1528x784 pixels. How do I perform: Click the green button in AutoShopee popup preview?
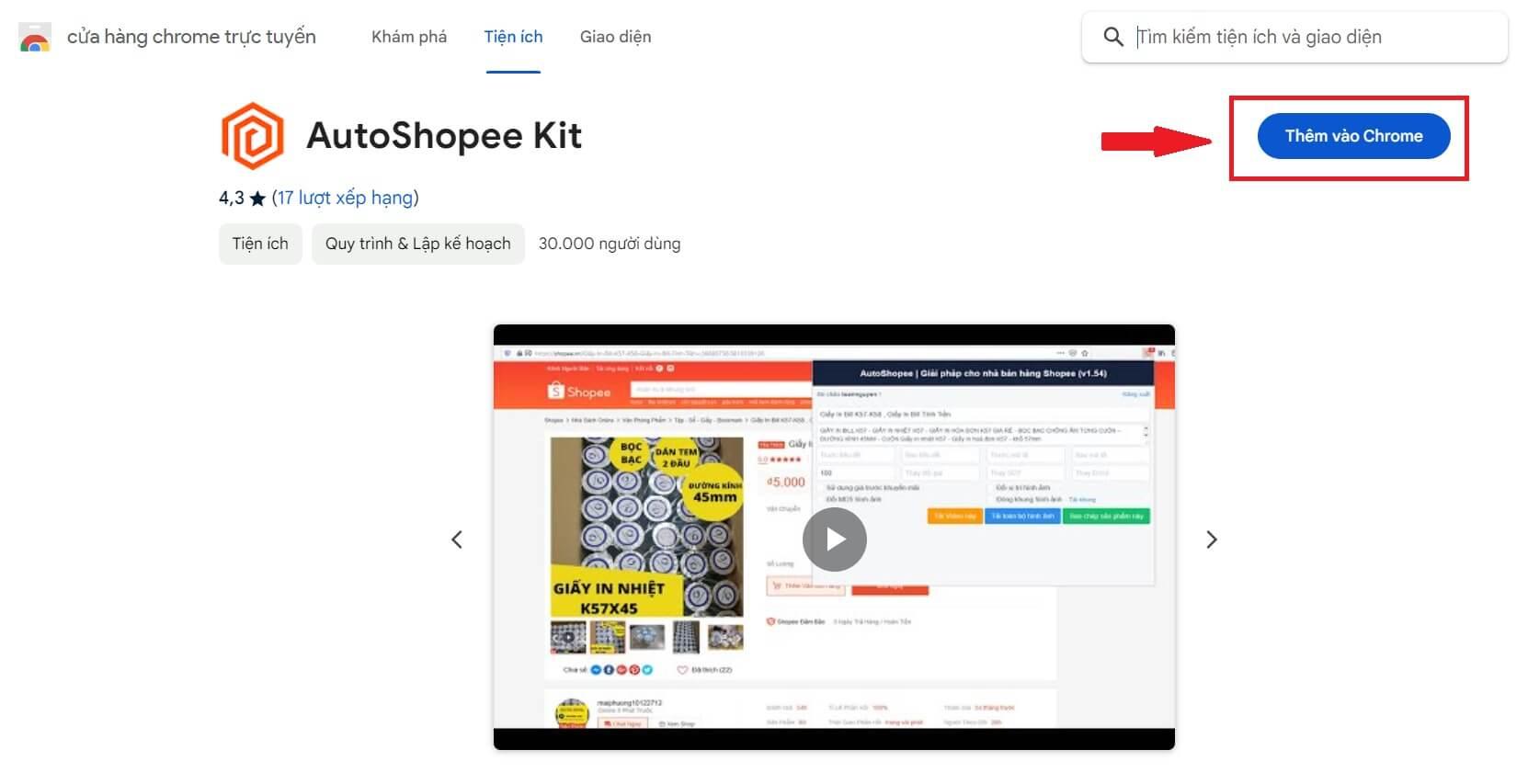pyautogui.click(x=1106, y=517)
